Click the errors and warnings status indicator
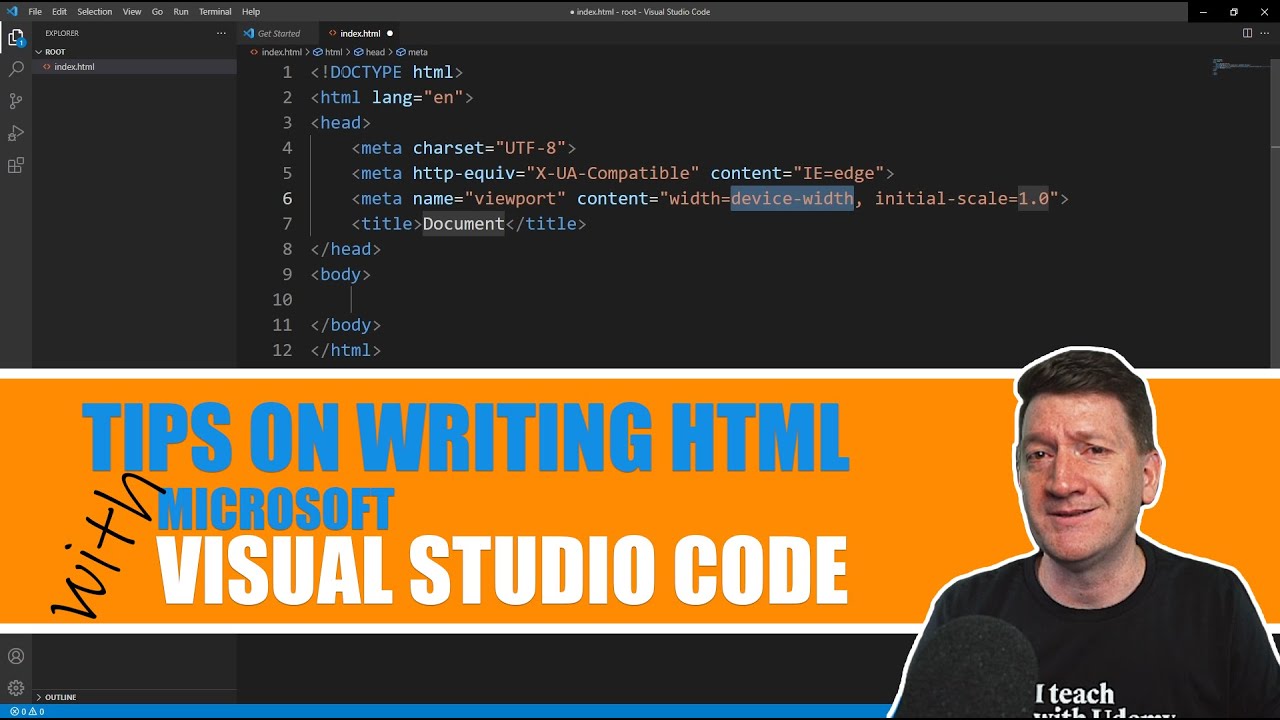Screen dimensions: 1280x720 coord(26,712)
